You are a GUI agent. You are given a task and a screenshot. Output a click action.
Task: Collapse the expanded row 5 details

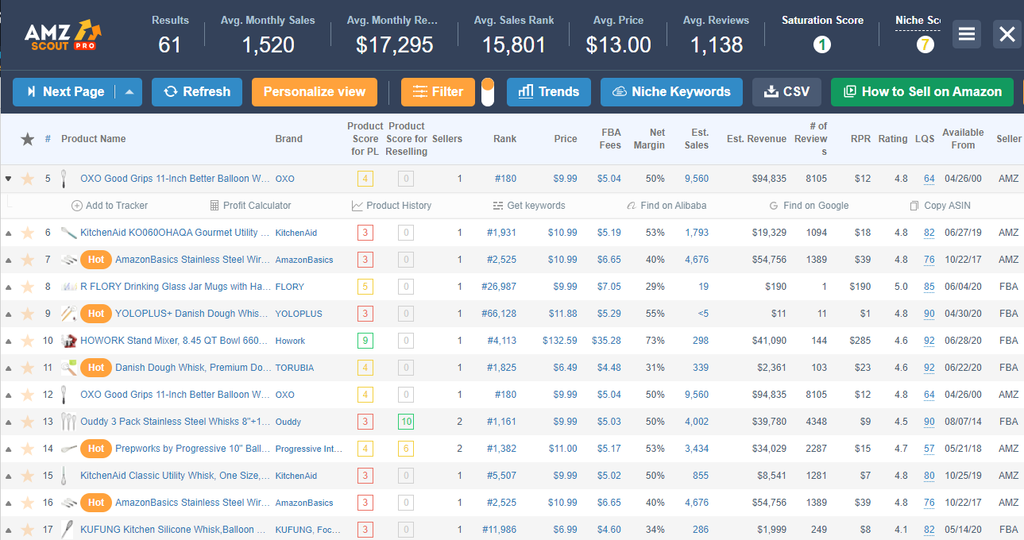click(x=9, y=179)
